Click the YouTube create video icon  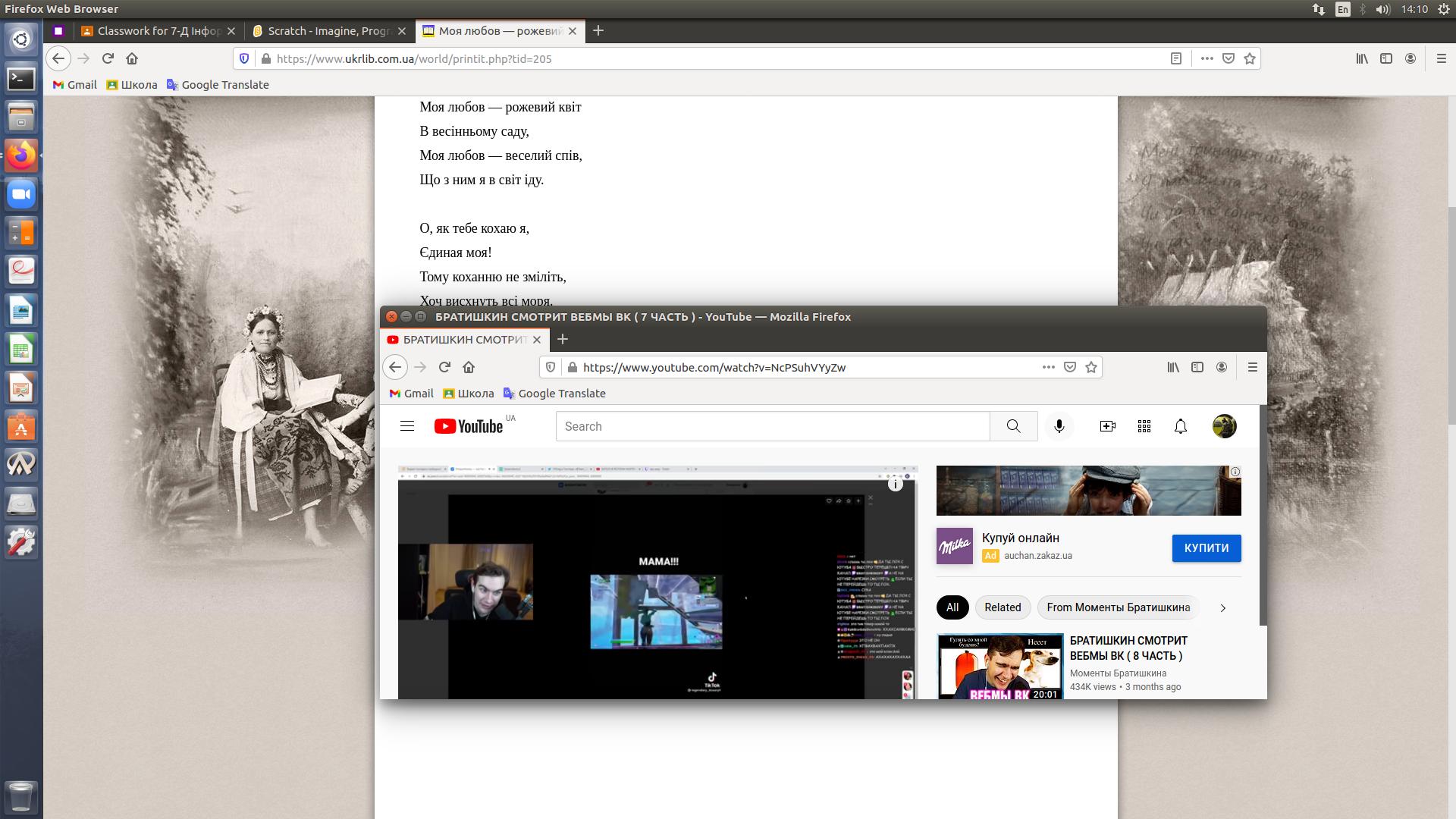tap(1107, 426)
